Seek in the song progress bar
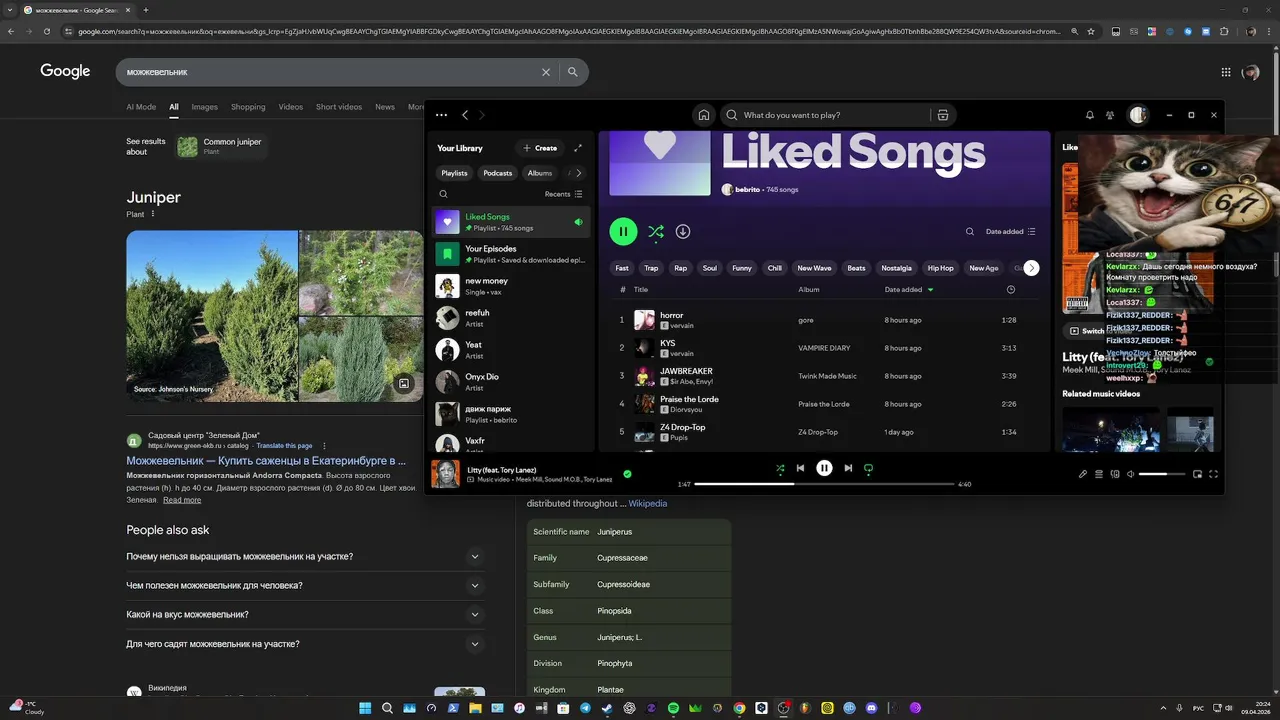Viewport: 1280px width, 720px height. [x=824, y=484]
